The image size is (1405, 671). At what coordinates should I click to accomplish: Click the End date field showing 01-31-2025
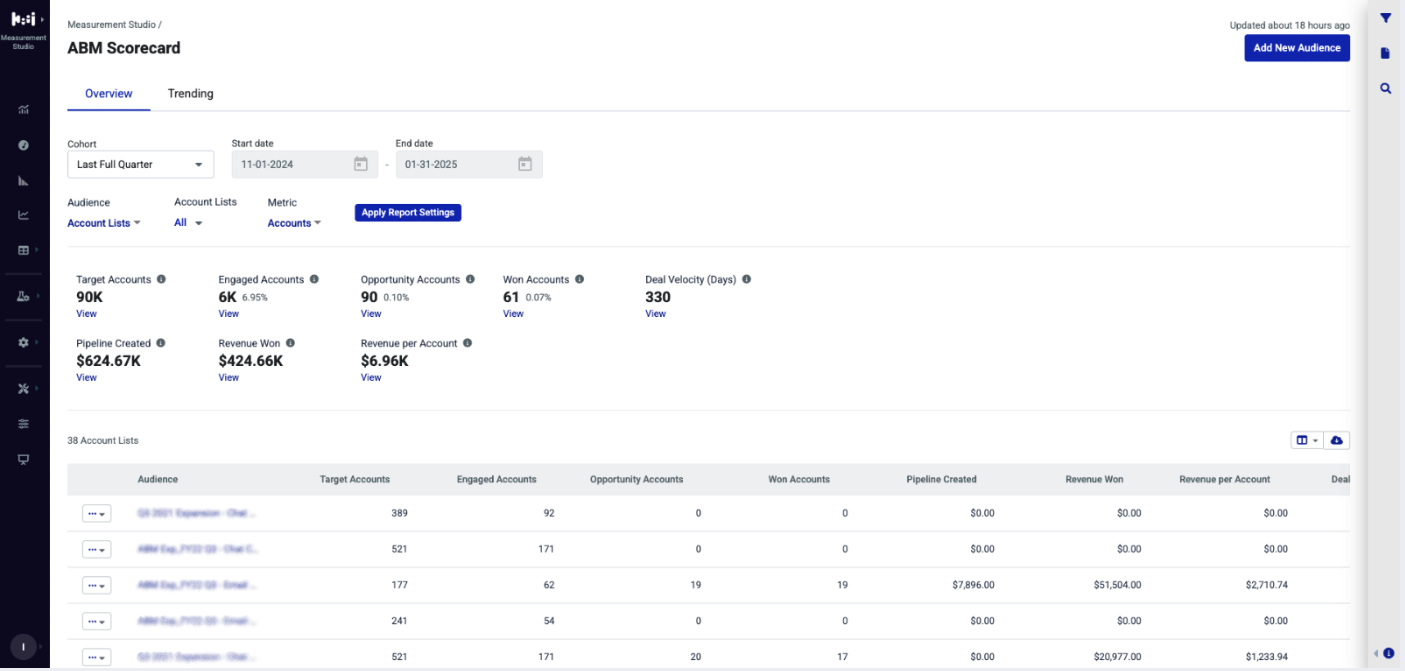[469, 164]
